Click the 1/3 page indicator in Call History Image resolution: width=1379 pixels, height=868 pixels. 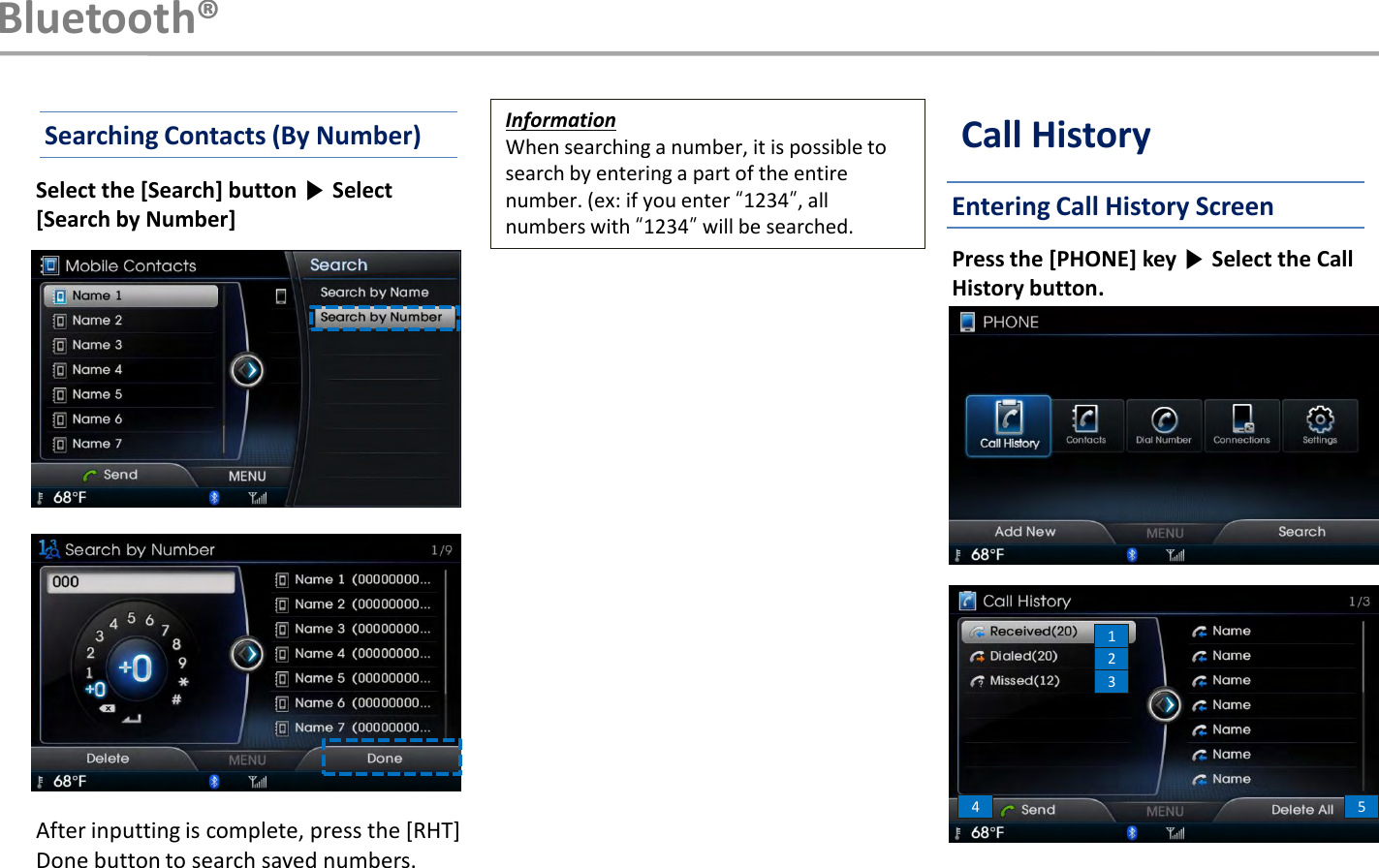[1359, 602]
